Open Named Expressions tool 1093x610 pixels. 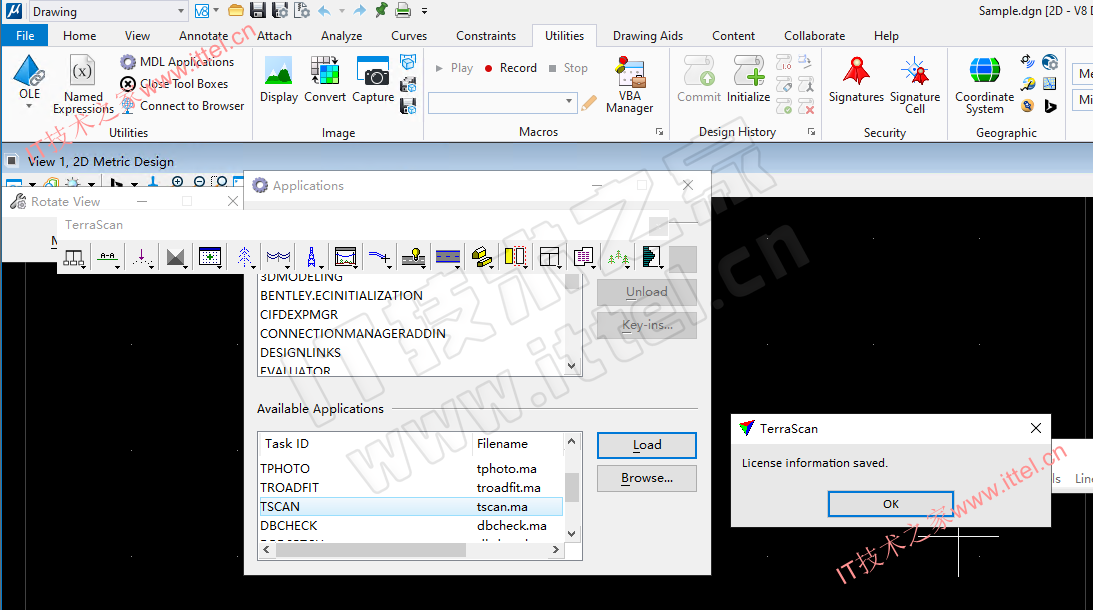83,84
